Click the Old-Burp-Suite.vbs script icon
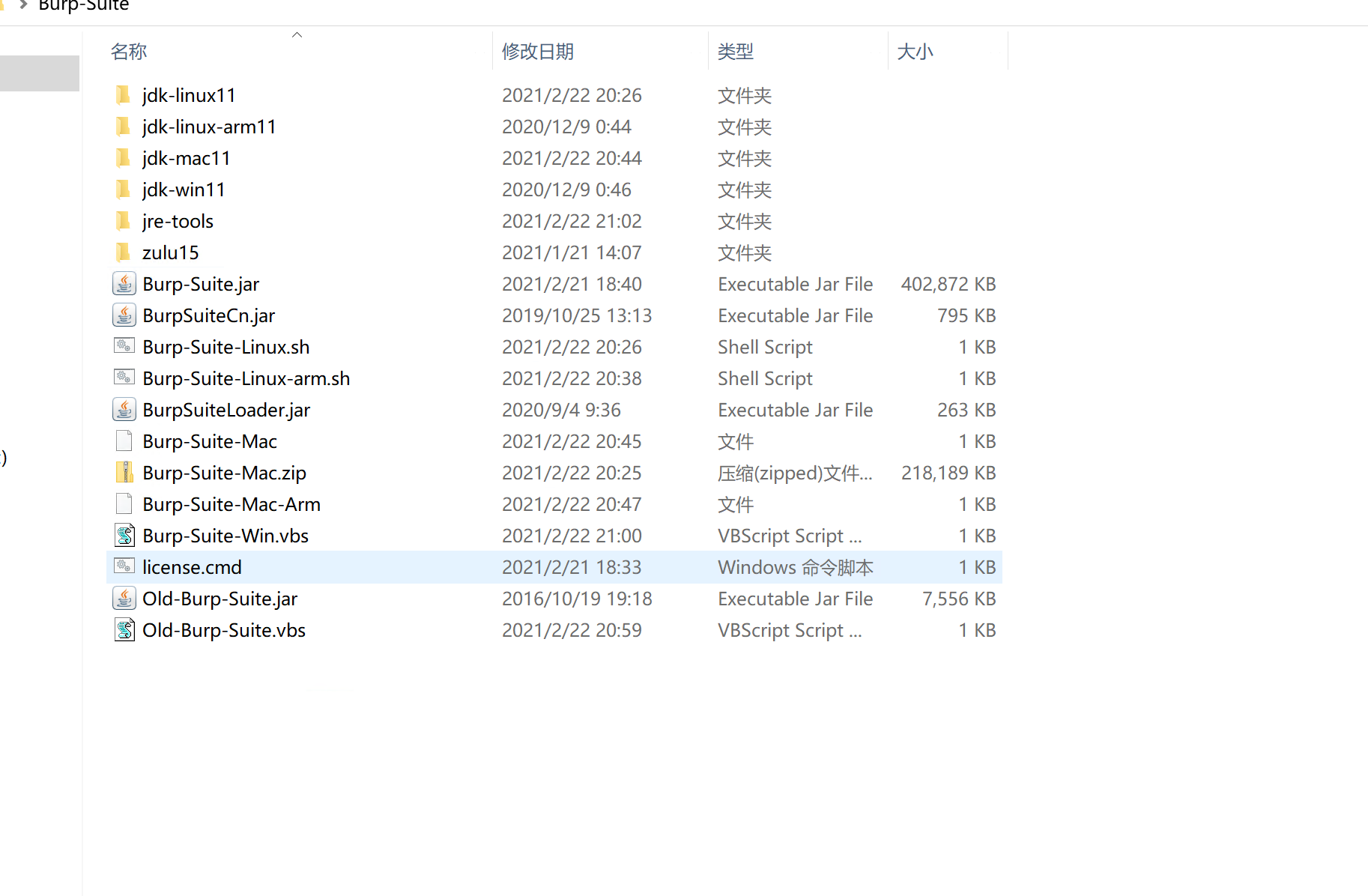Image resolution: width=1368 pixels, height=896 pixels. pyautogui.click(x=124, y=630)
